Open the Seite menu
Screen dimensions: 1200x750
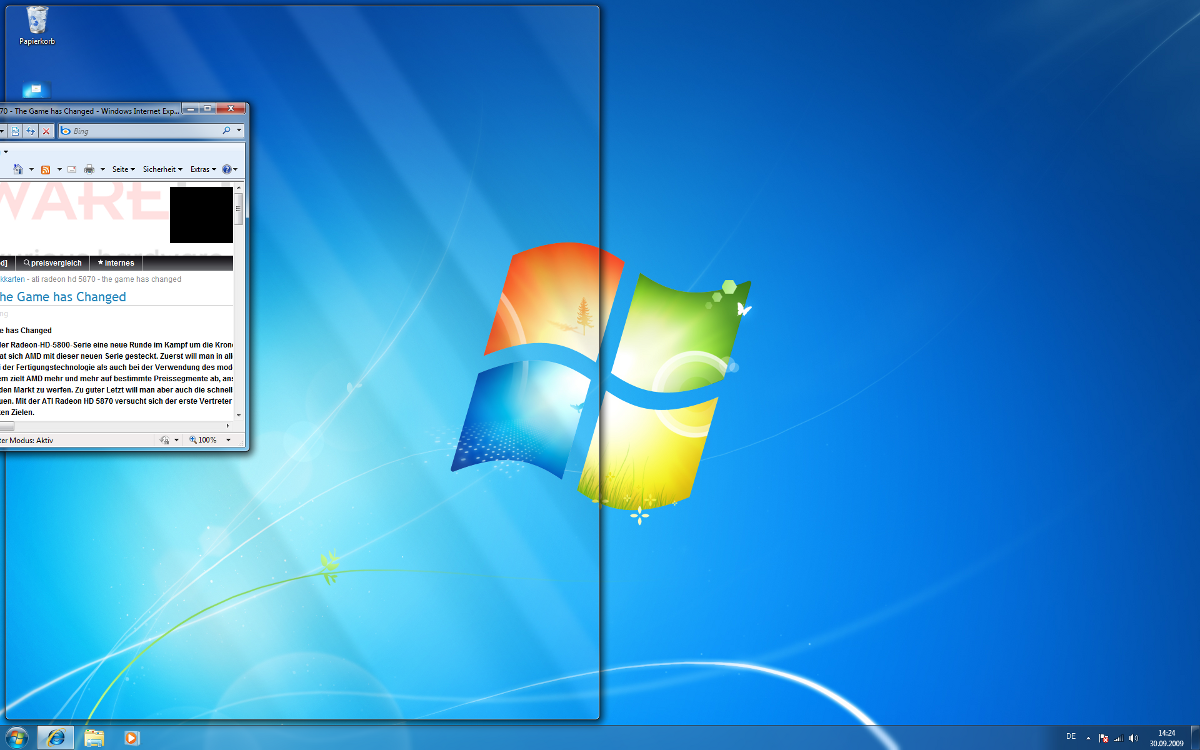click(x=124, y=169)
